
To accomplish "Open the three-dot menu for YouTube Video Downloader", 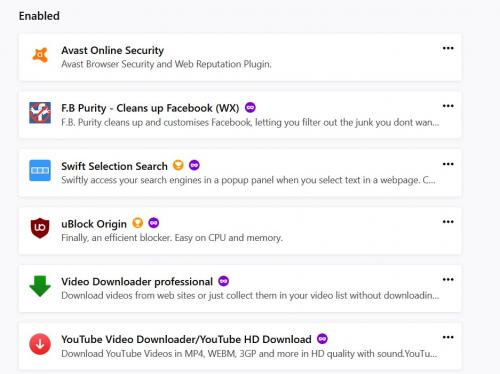I will 448,337.
